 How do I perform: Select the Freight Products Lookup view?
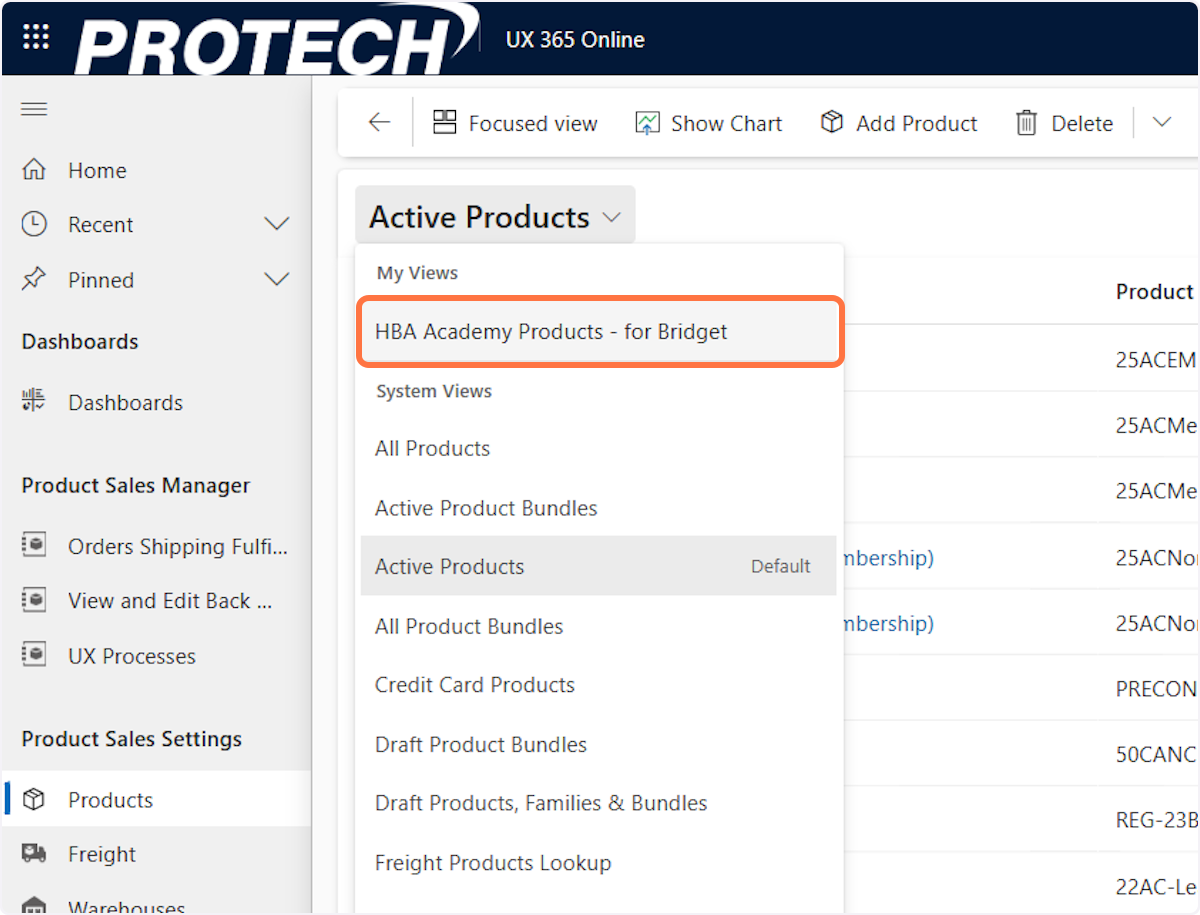(598, 862)
